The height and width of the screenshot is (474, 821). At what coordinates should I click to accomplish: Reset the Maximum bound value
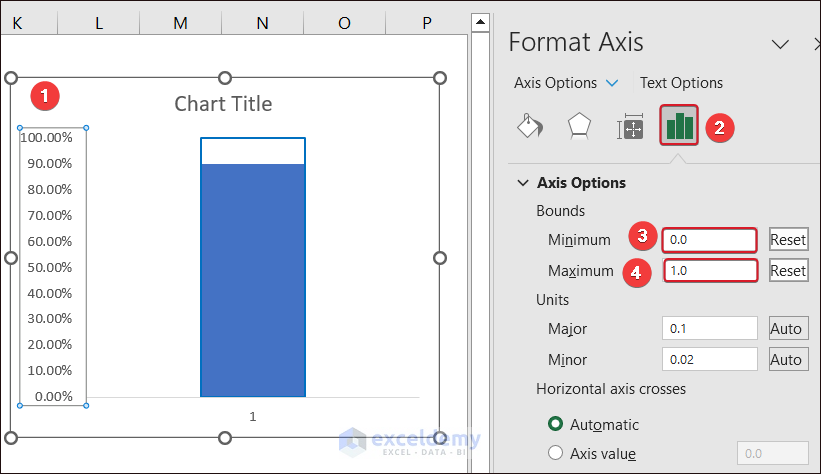point(788,270)
